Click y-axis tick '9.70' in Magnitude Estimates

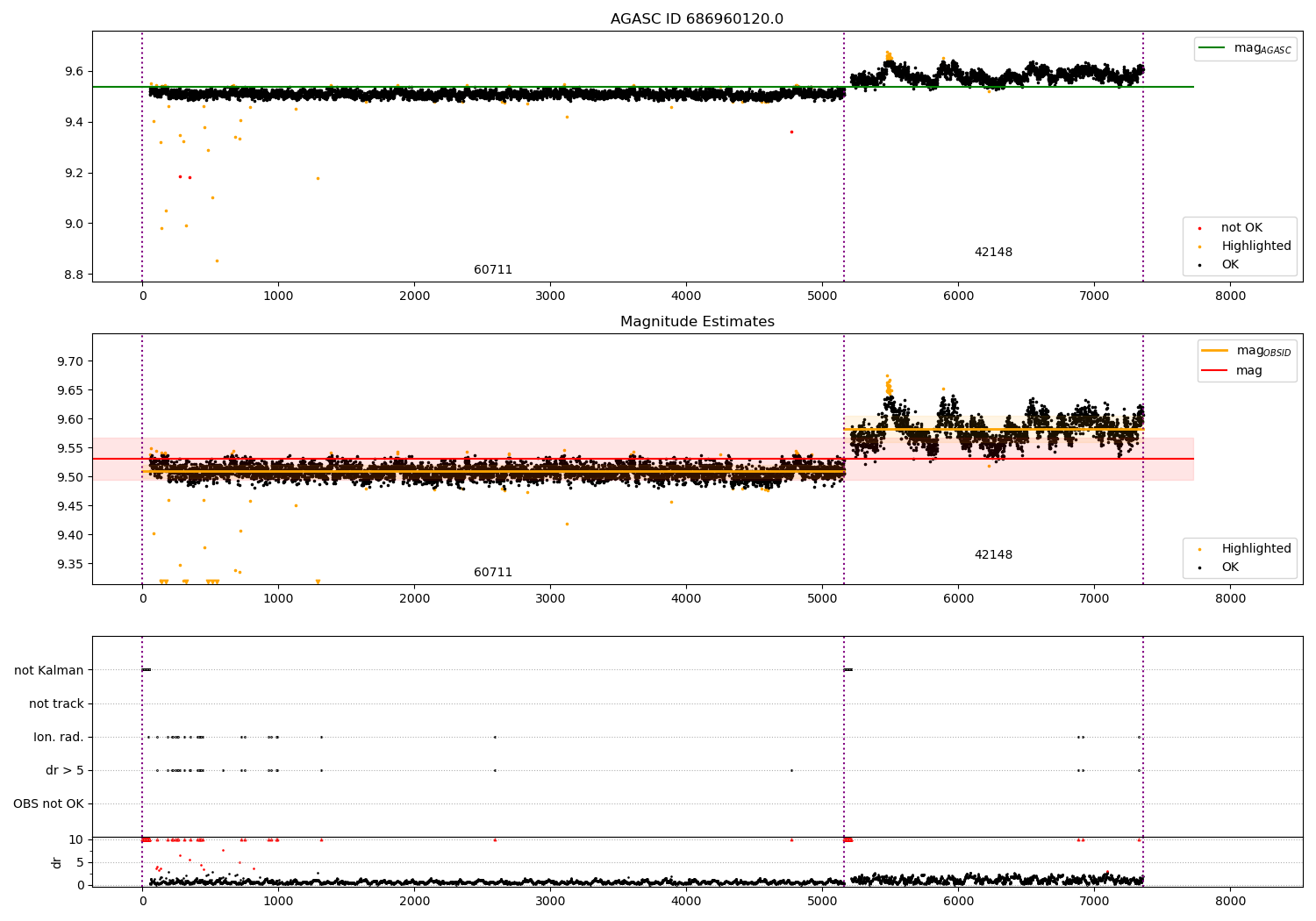pos(69,362)
